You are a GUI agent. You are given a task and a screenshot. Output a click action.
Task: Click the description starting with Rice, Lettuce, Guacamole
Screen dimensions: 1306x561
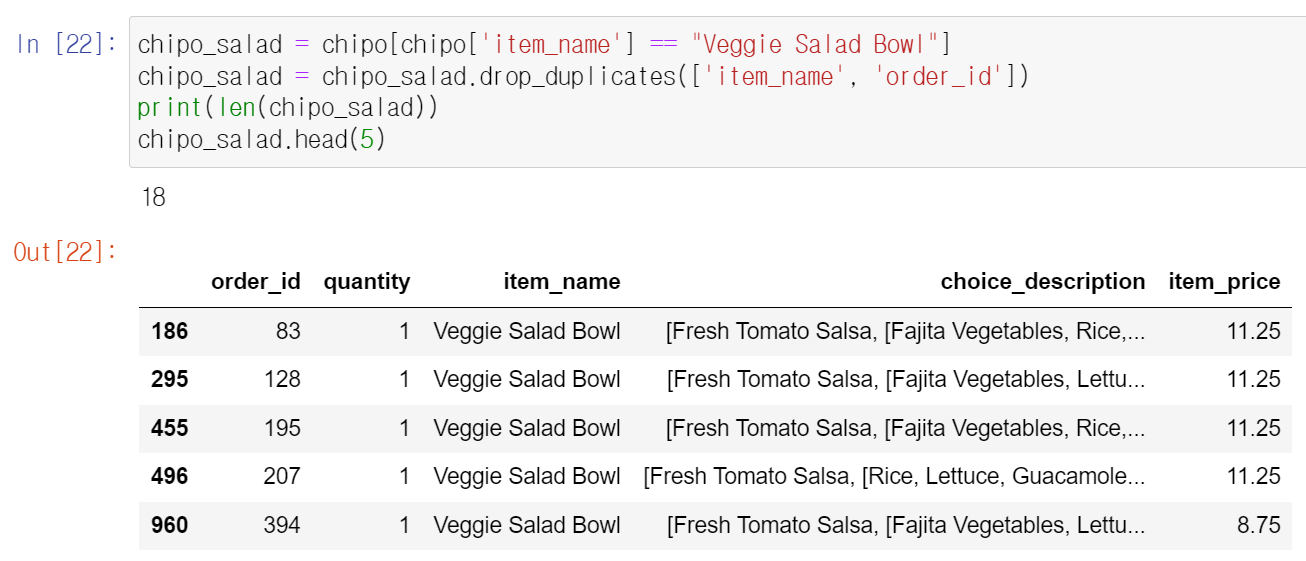894,476
